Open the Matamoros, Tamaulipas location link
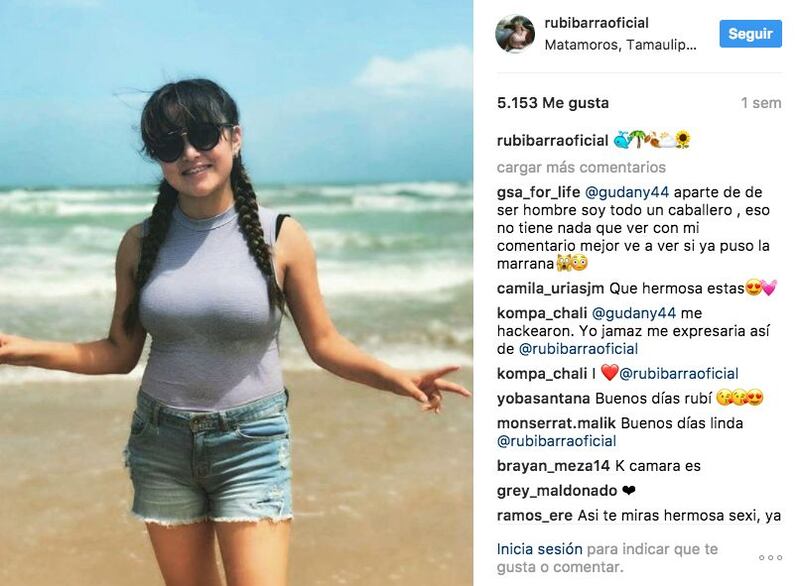The image size is (800, 586). pos(620,45)
